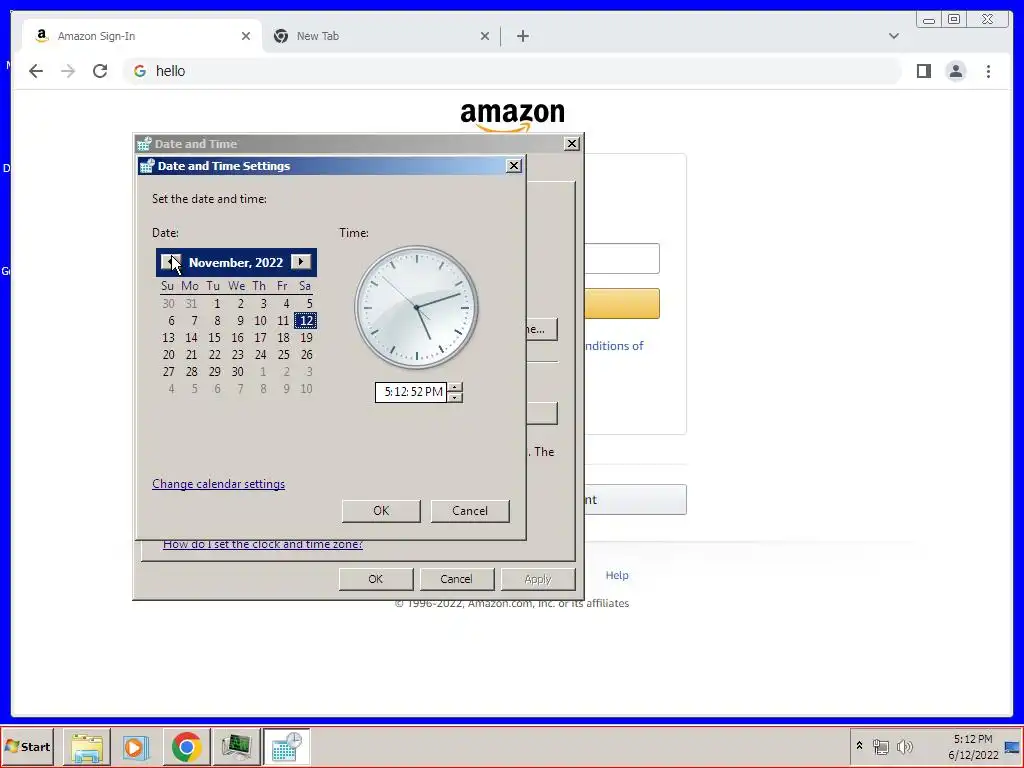Viewport: 1024px width, 768px height.
Task: Click Chrome icon in taskbar
Action: tap(187, 747)
